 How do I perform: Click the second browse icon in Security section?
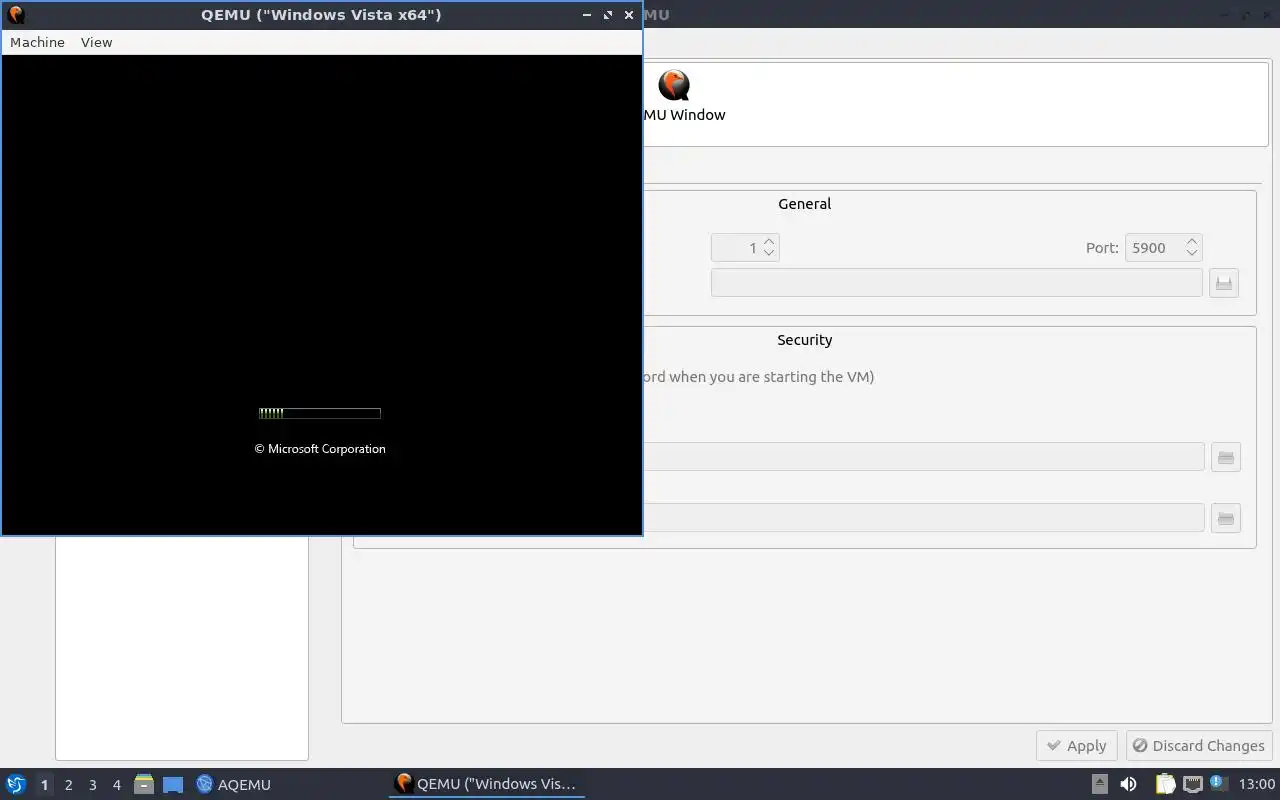pyautogui.click(x=1225, y=518)
